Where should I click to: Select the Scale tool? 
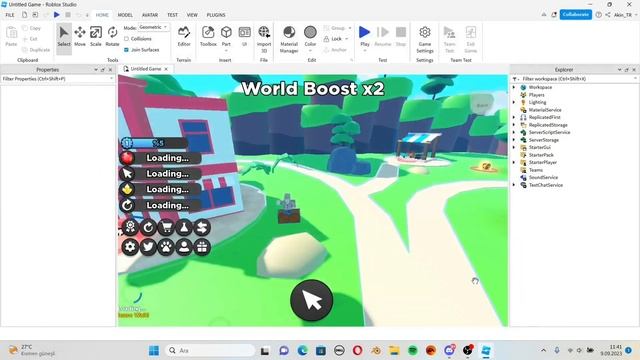tap(96, 36)
